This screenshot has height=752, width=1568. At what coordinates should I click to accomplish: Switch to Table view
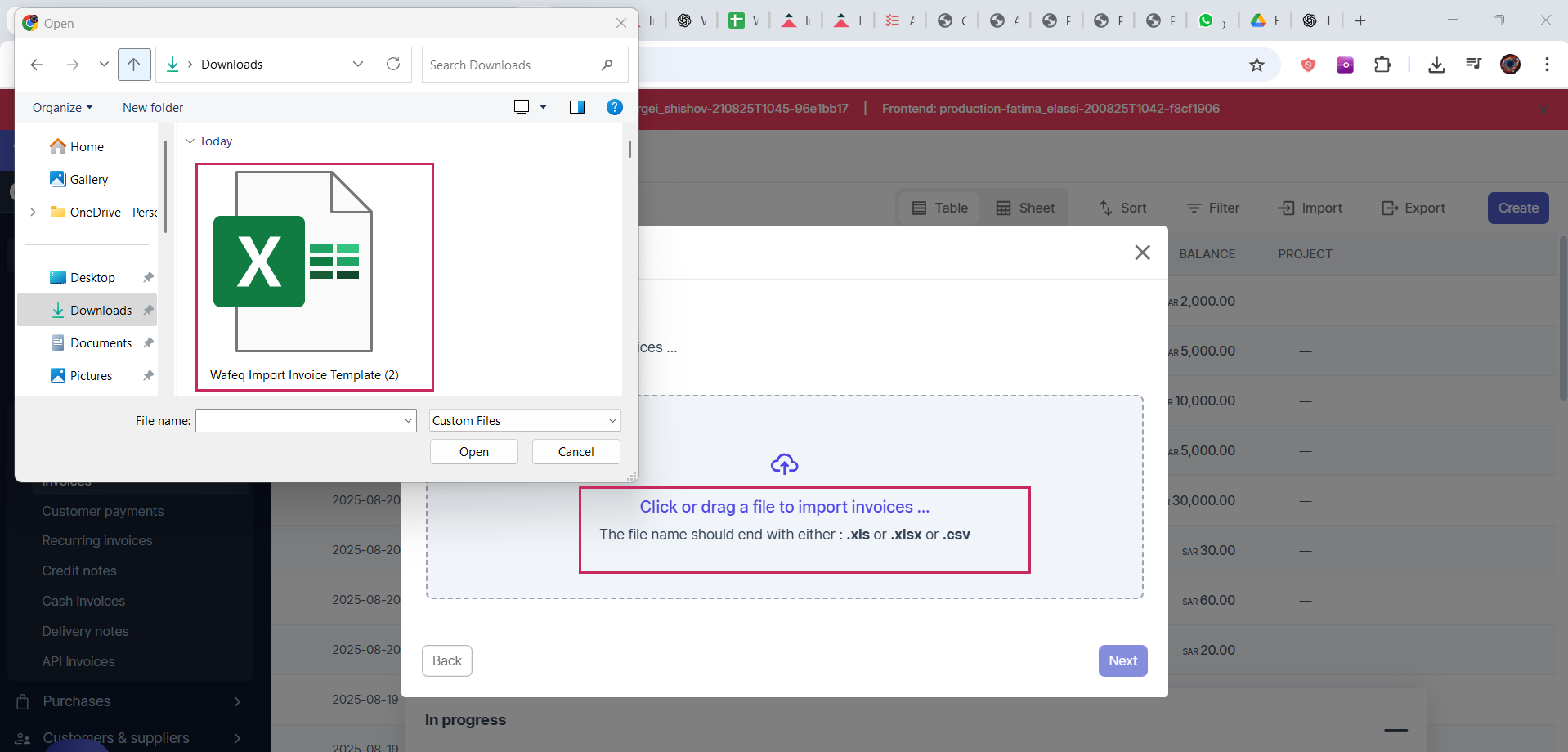click(940, 208)
